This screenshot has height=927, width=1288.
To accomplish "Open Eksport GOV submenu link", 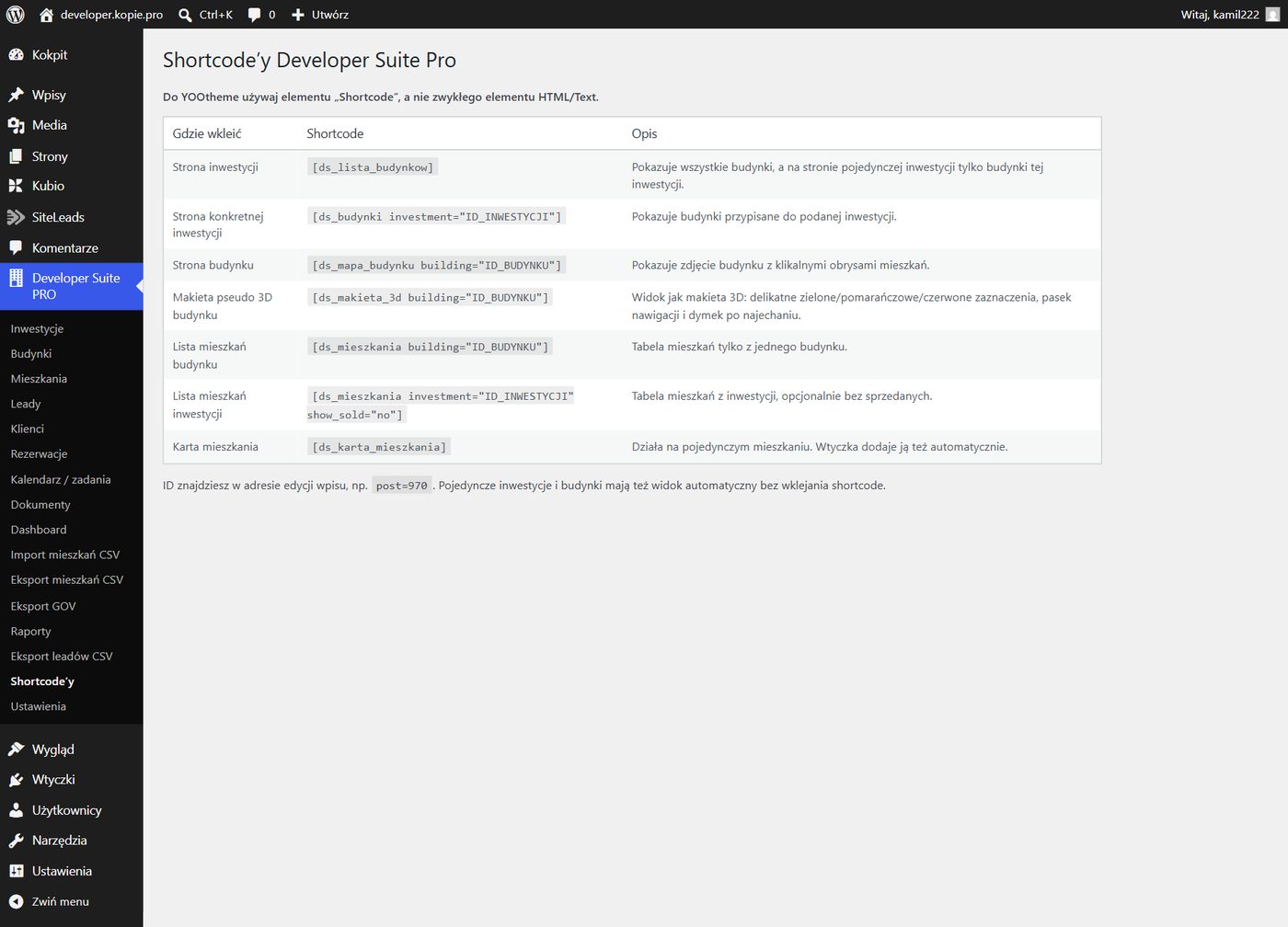I will [43, 606].
